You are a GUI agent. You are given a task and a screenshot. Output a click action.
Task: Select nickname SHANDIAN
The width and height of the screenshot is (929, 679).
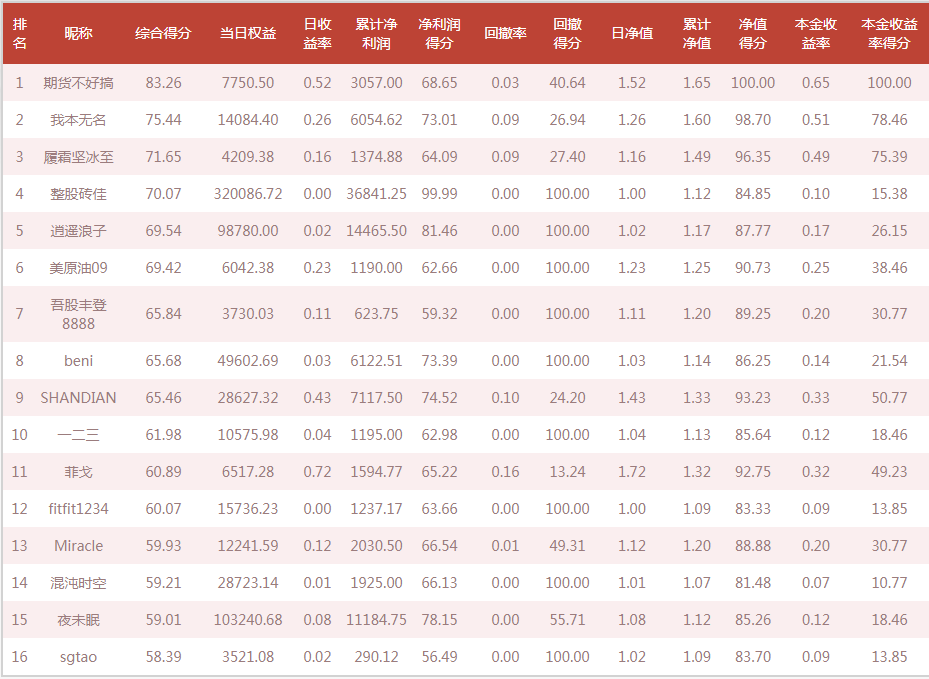(78, 398)
